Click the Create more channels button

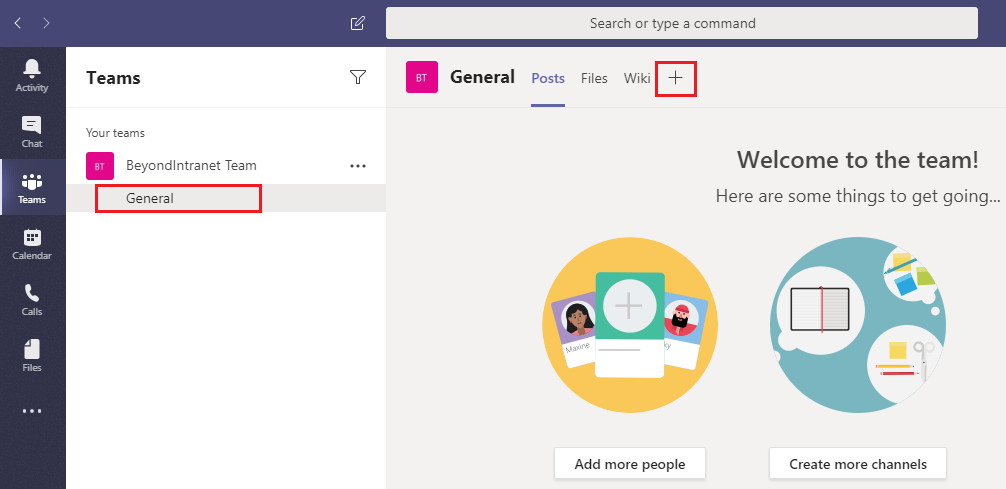coord(857,464)
